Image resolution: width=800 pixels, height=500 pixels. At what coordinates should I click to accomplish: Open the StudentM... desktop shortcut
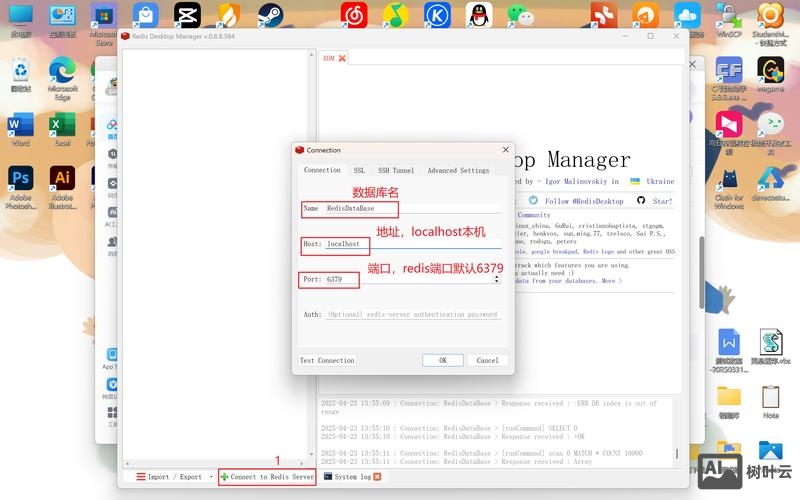(x=770, y=24)
